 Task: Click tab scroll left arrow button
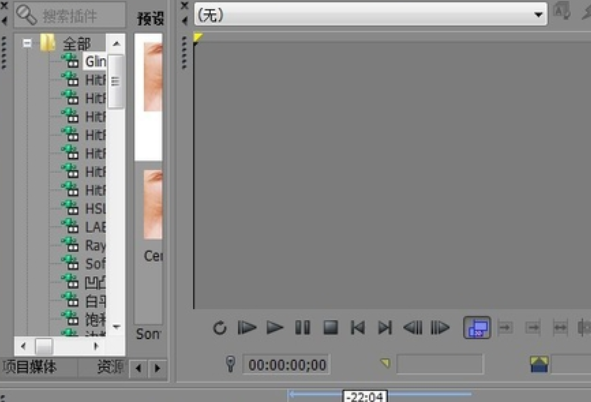[x=138, y=367]
